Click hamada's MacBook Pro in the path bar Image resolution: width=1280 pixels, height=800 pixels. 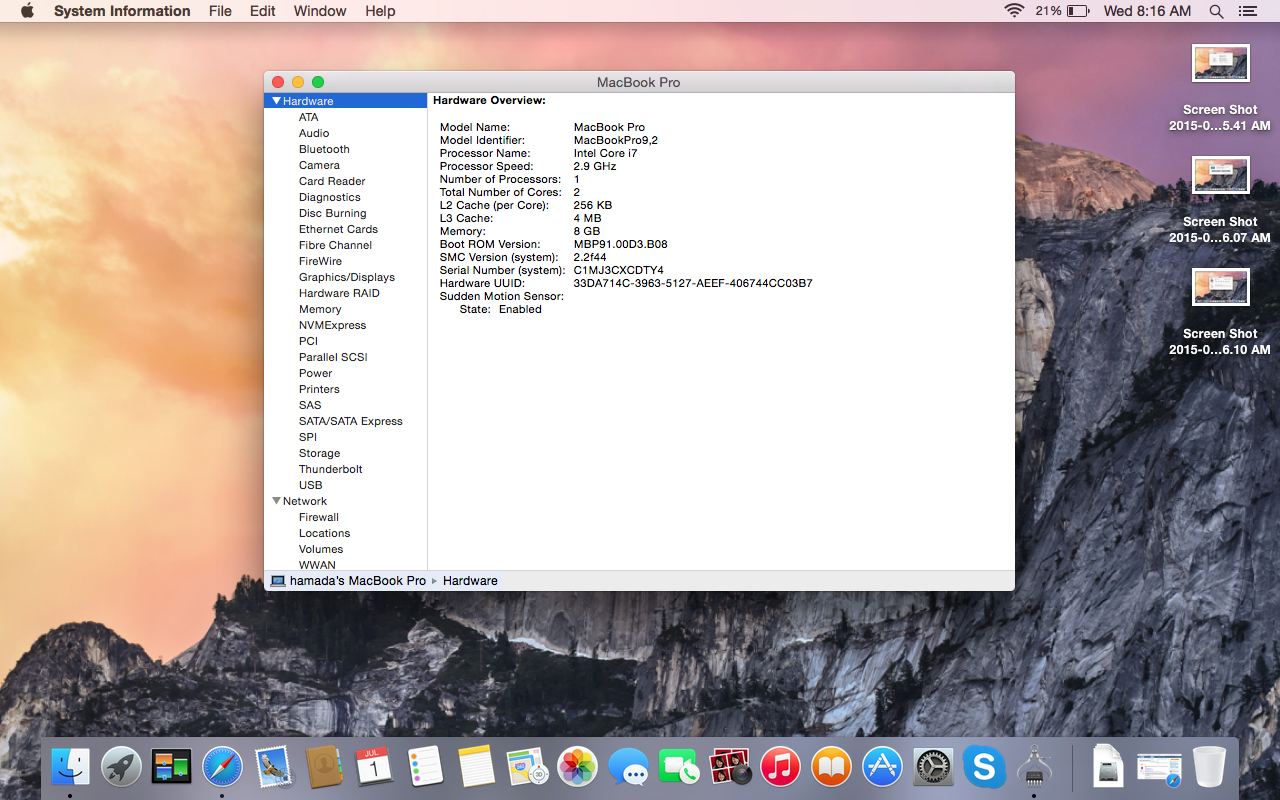(x=348, y=580)
